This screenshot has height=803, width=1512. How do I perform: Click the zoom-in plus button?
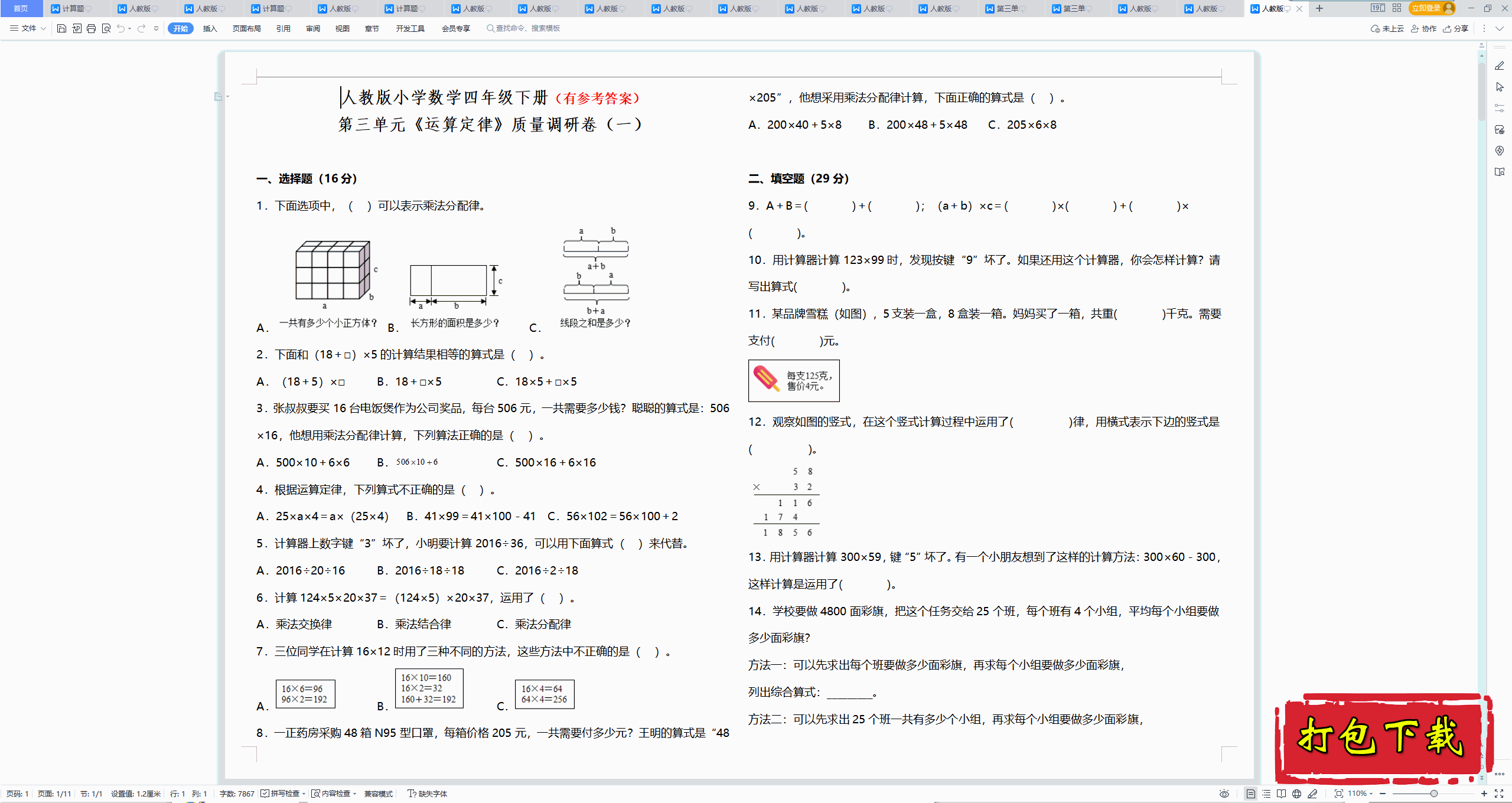tap(1484, 794)
